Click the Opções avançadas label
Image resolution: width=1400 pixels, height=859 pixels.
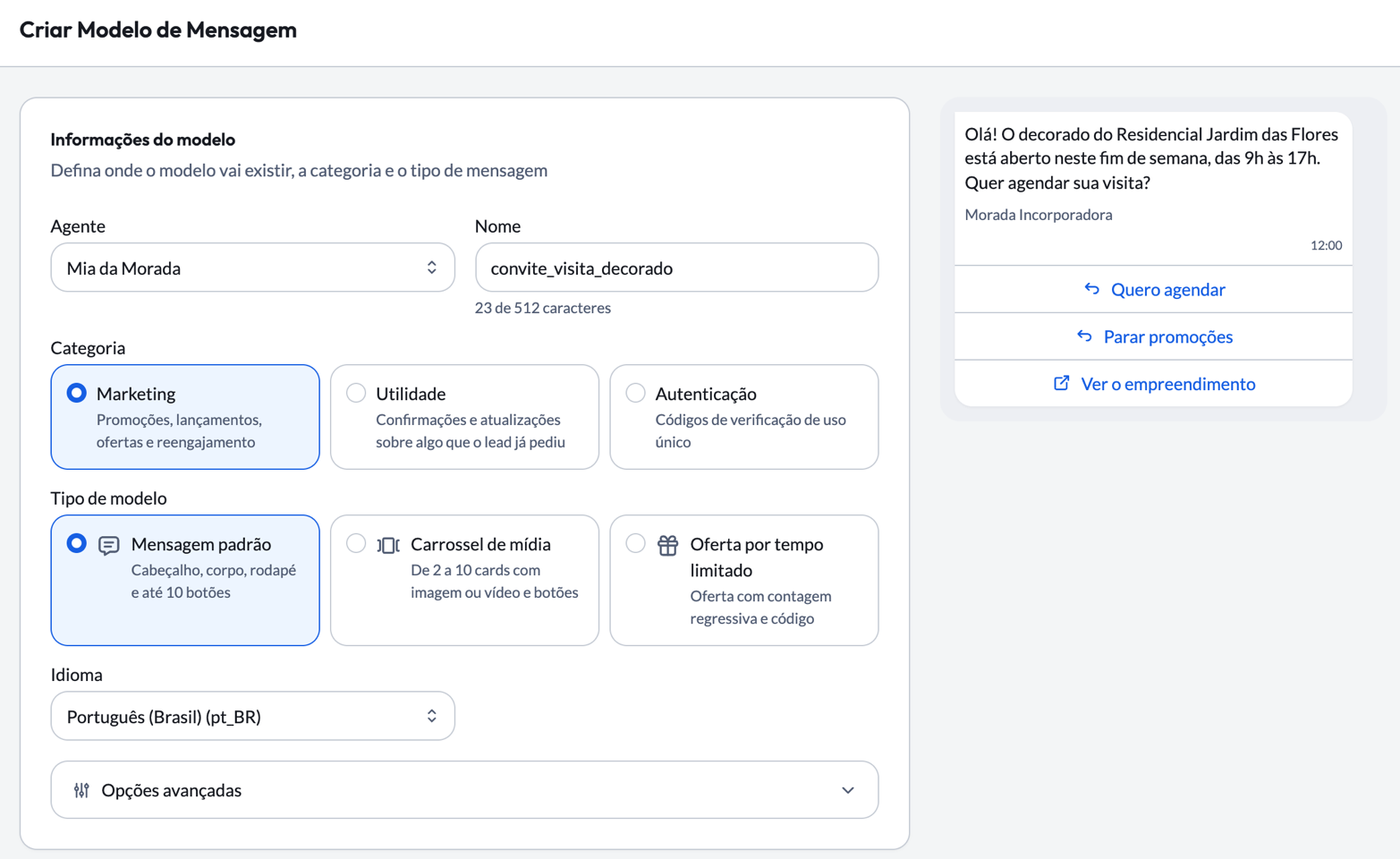[x=172, y=790]
